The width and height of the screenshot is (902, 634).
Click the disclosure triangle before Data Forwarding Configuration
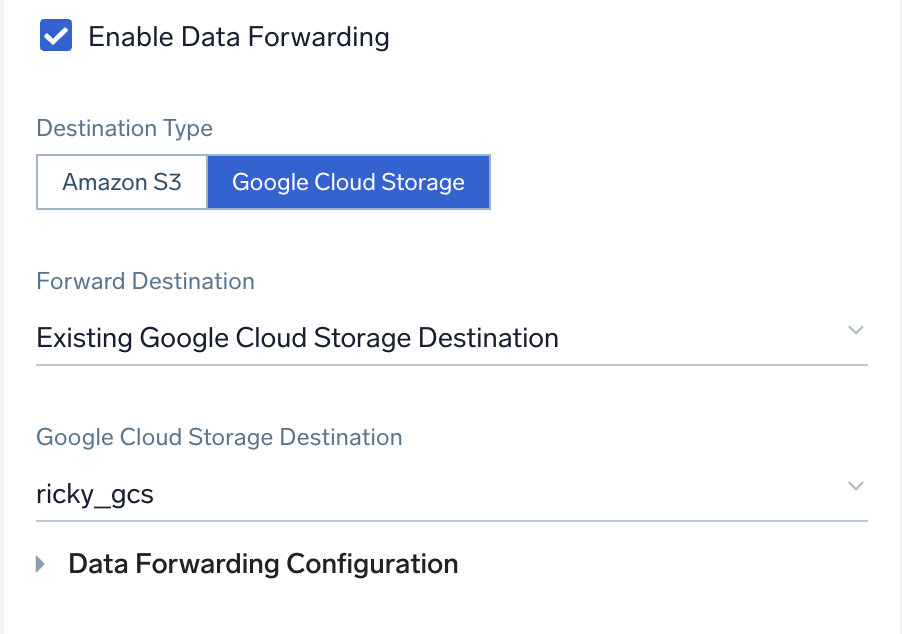[40, 563]
